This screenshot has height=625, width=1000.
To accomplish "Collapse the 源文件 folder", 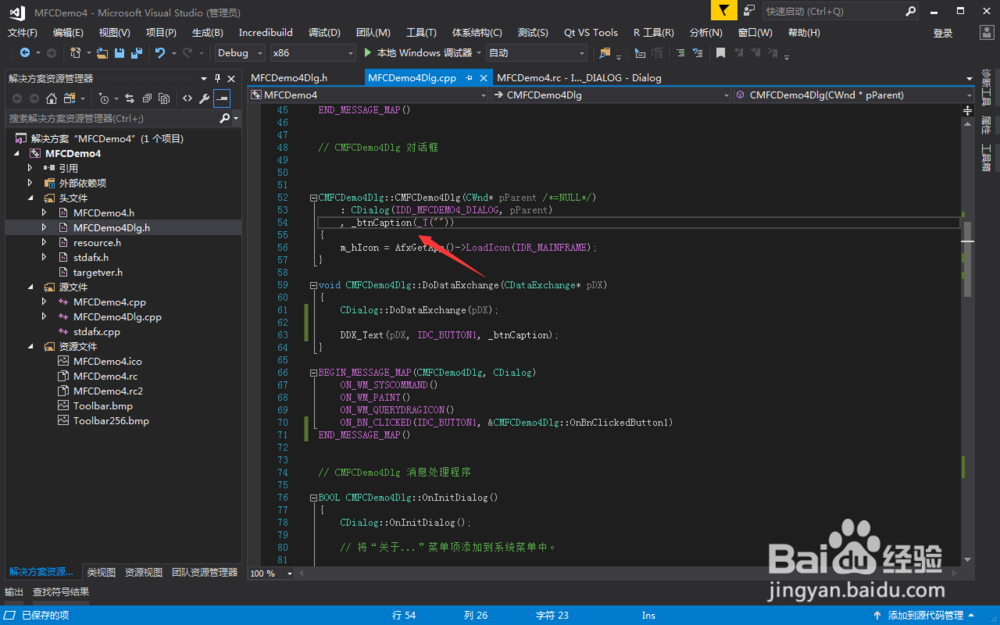I will click(31, 287).
